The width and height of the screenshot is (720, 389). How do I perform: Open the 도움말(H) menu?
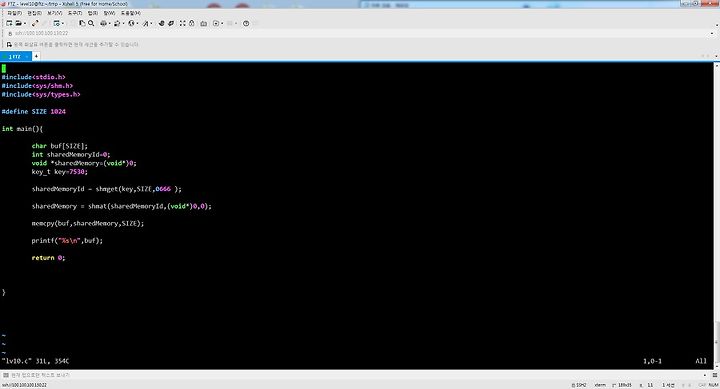(131, 13)
